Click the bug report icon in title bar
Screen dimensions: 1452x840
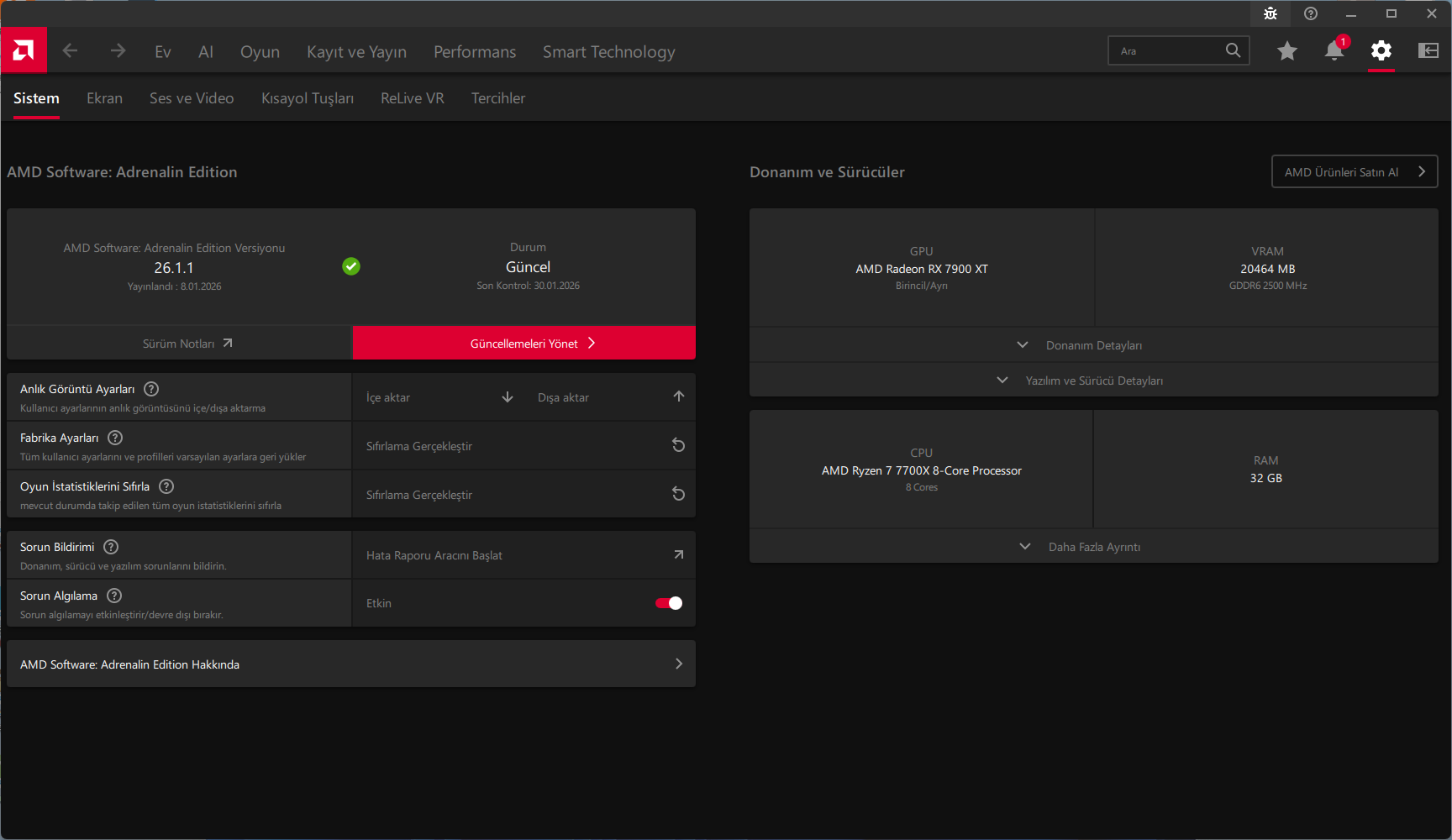pyautogui.click(x=1270, y=13)
